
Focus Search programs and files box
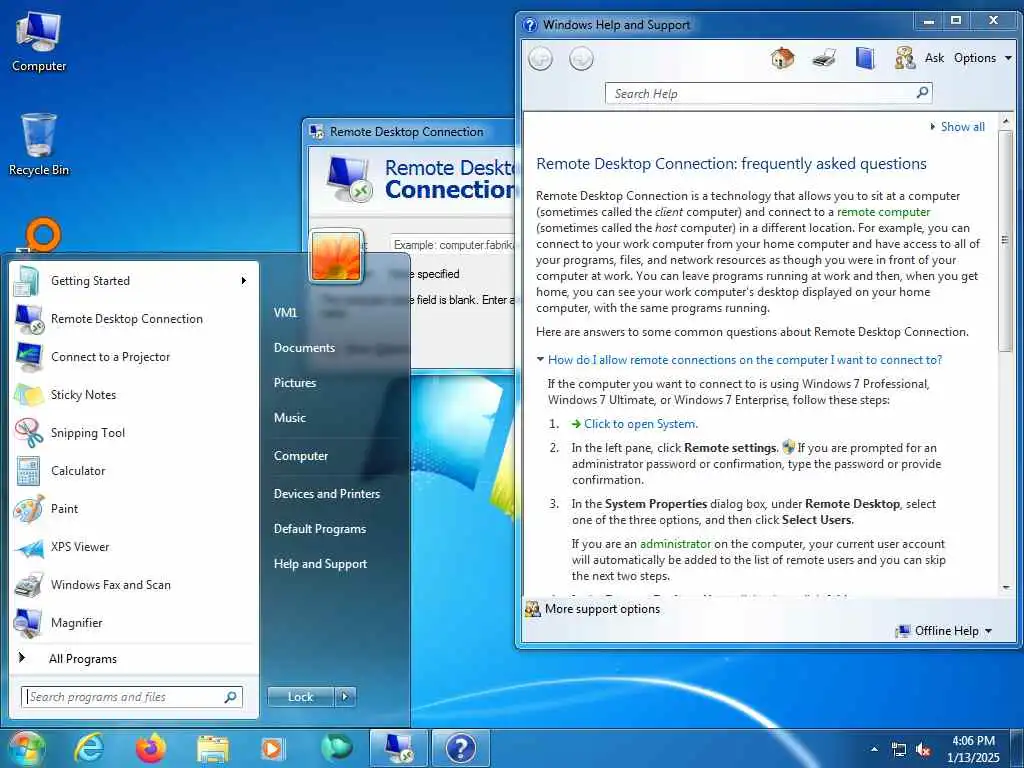132,697
